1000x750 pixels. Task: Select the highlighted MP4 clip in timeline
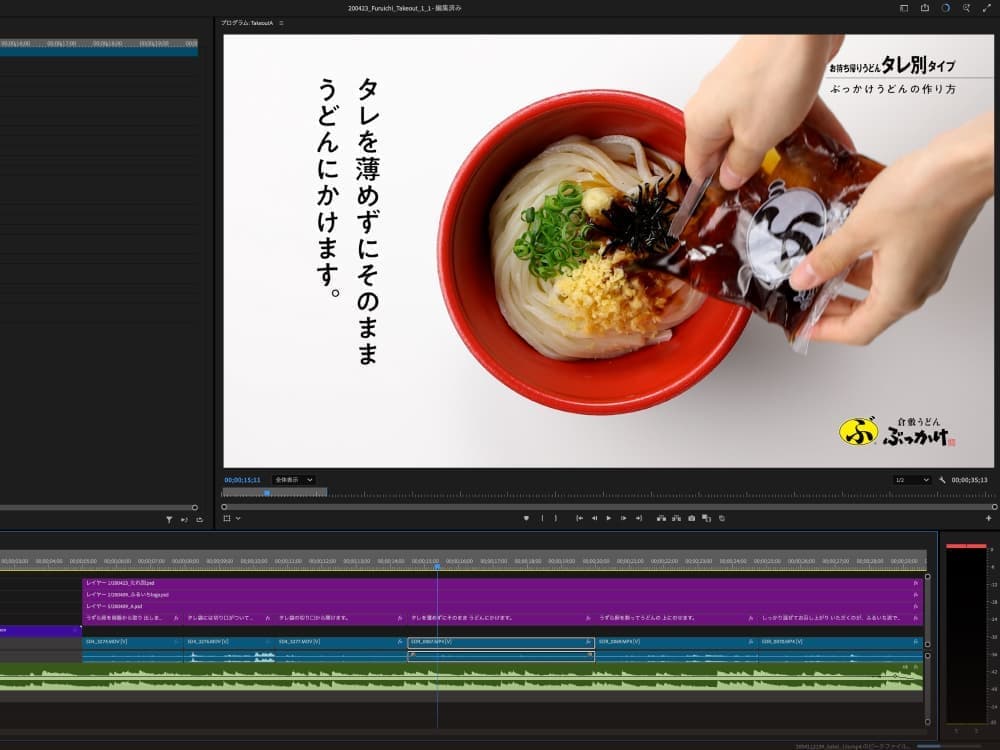pos(500,643)
